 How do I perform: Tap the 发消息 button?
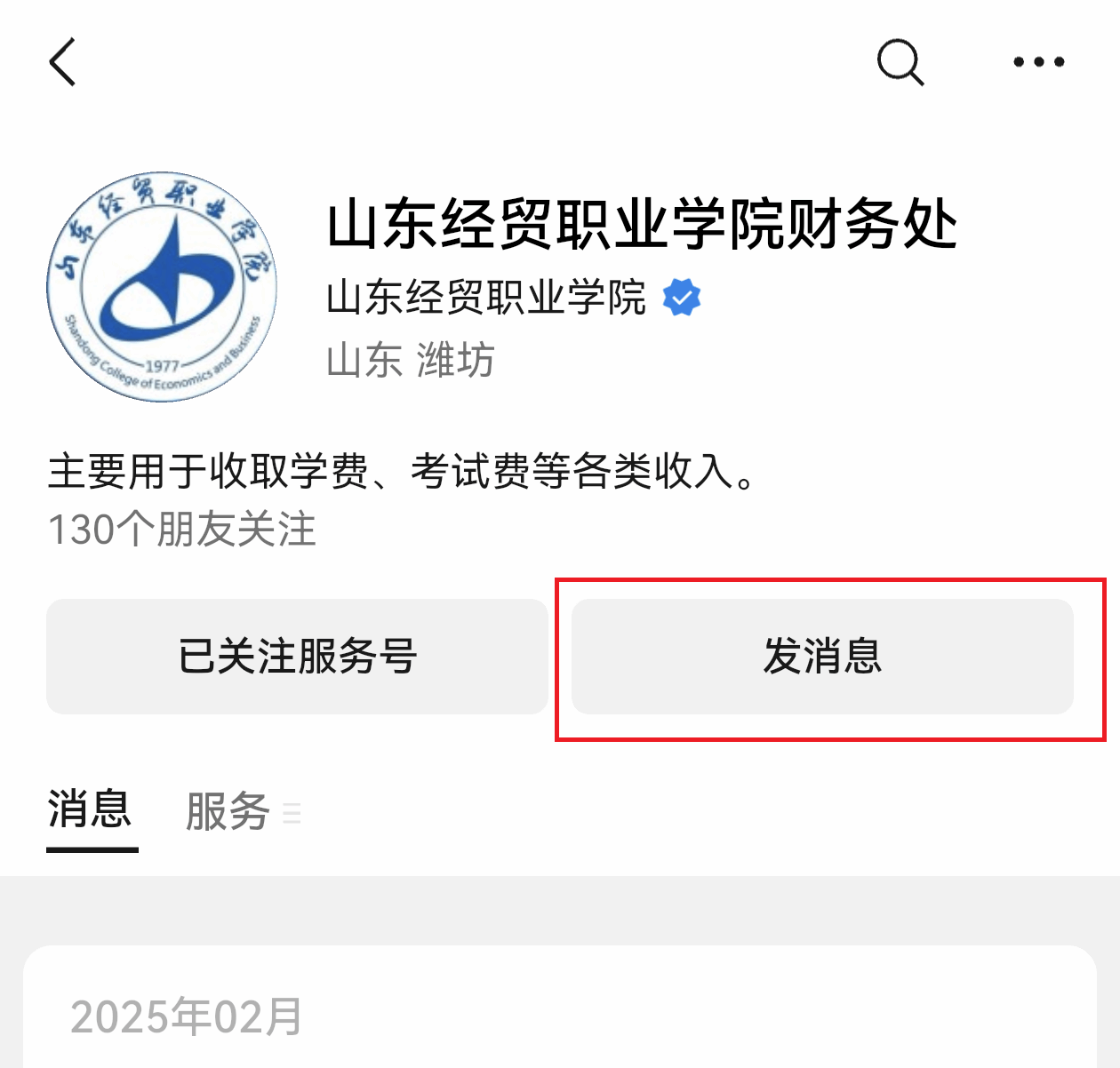(822, 657)
